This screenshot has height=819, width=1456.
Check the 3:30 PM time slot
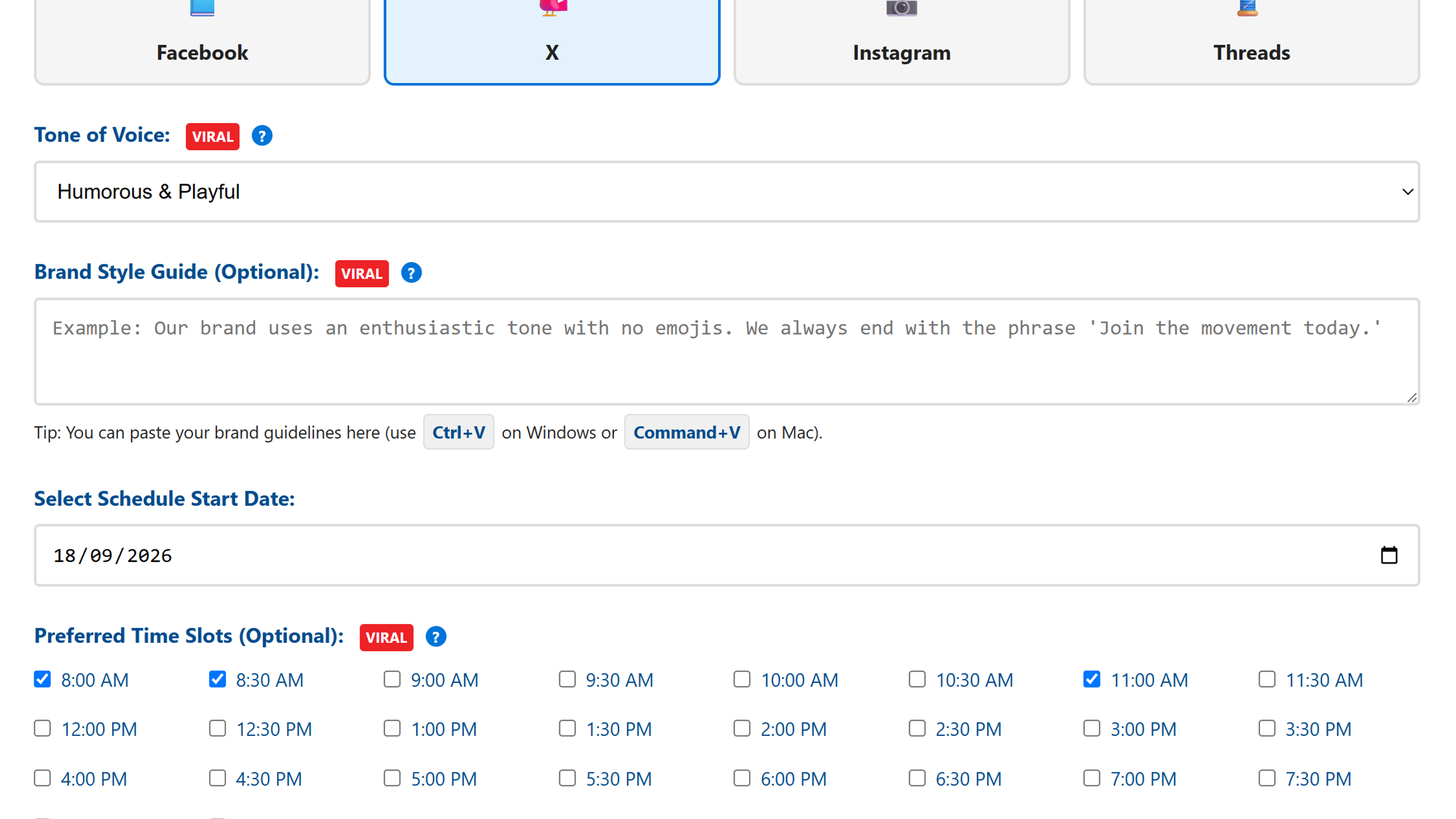[x=1267, y=729]
